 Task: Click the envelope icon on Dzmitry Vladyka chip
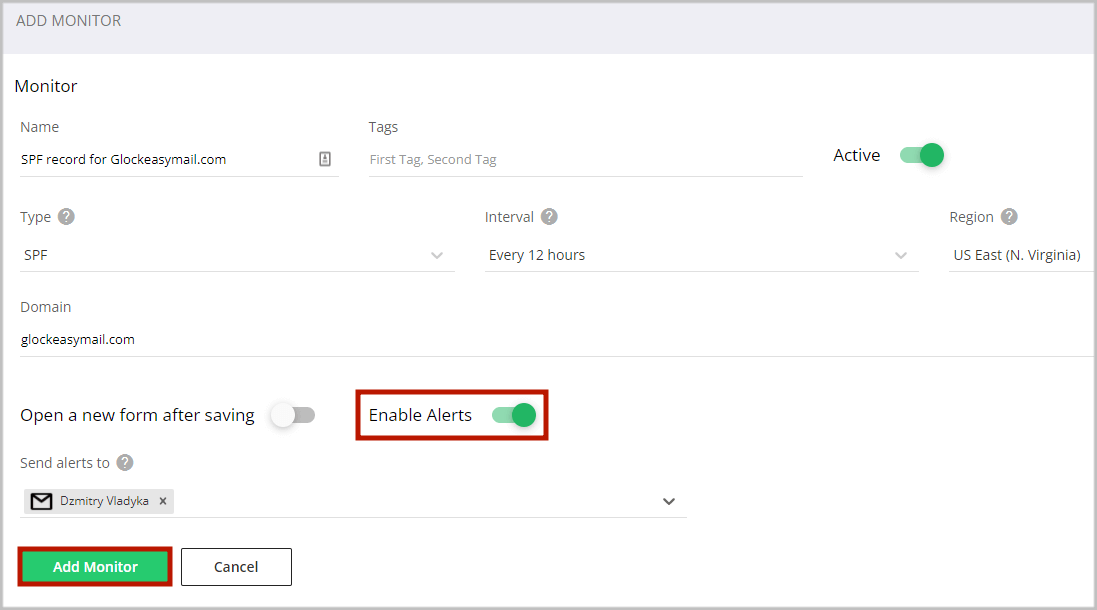point(41,501)
